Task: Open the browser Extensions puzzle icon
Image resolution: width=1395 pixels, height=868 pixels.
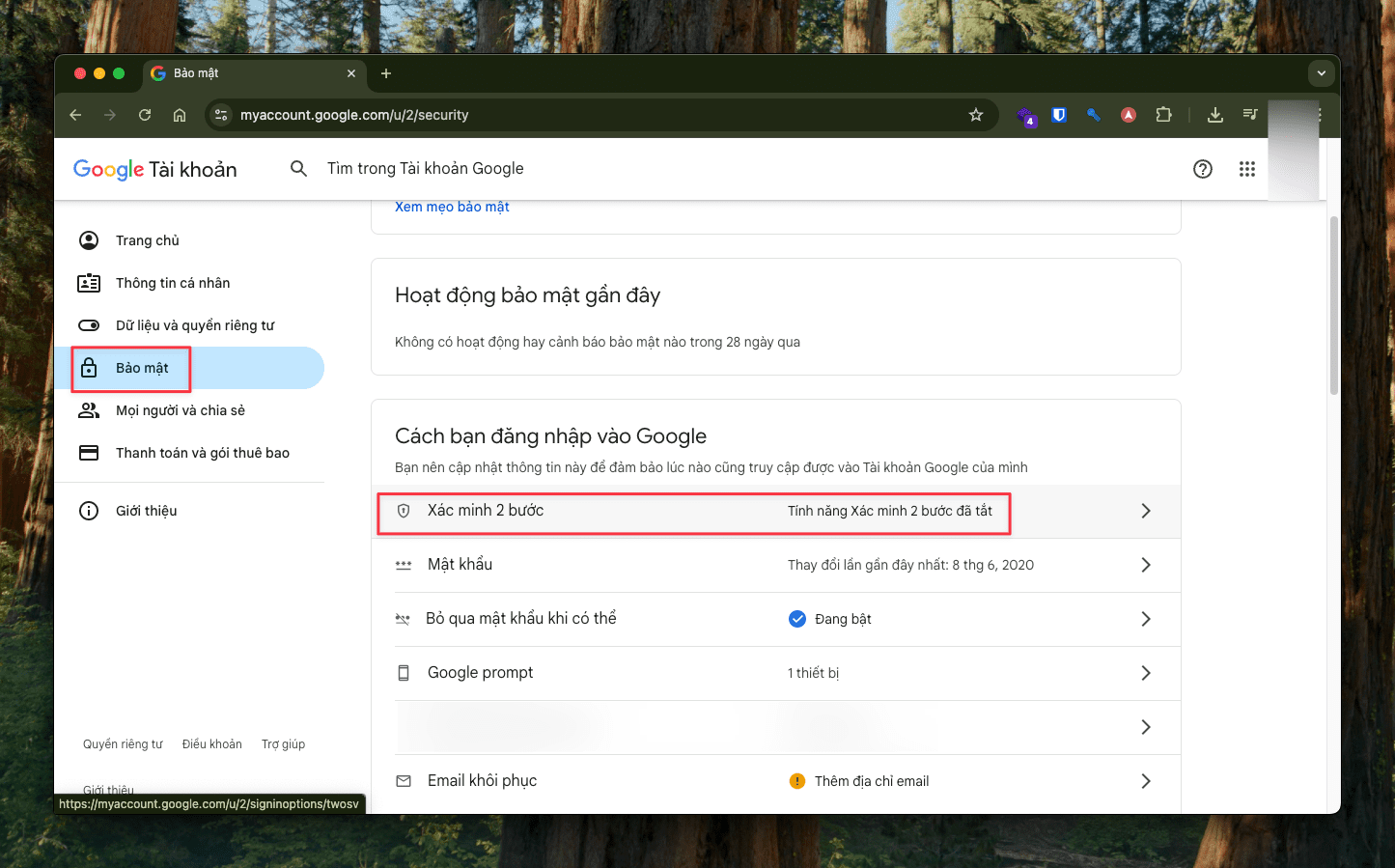Action: tap(1163, 115)
